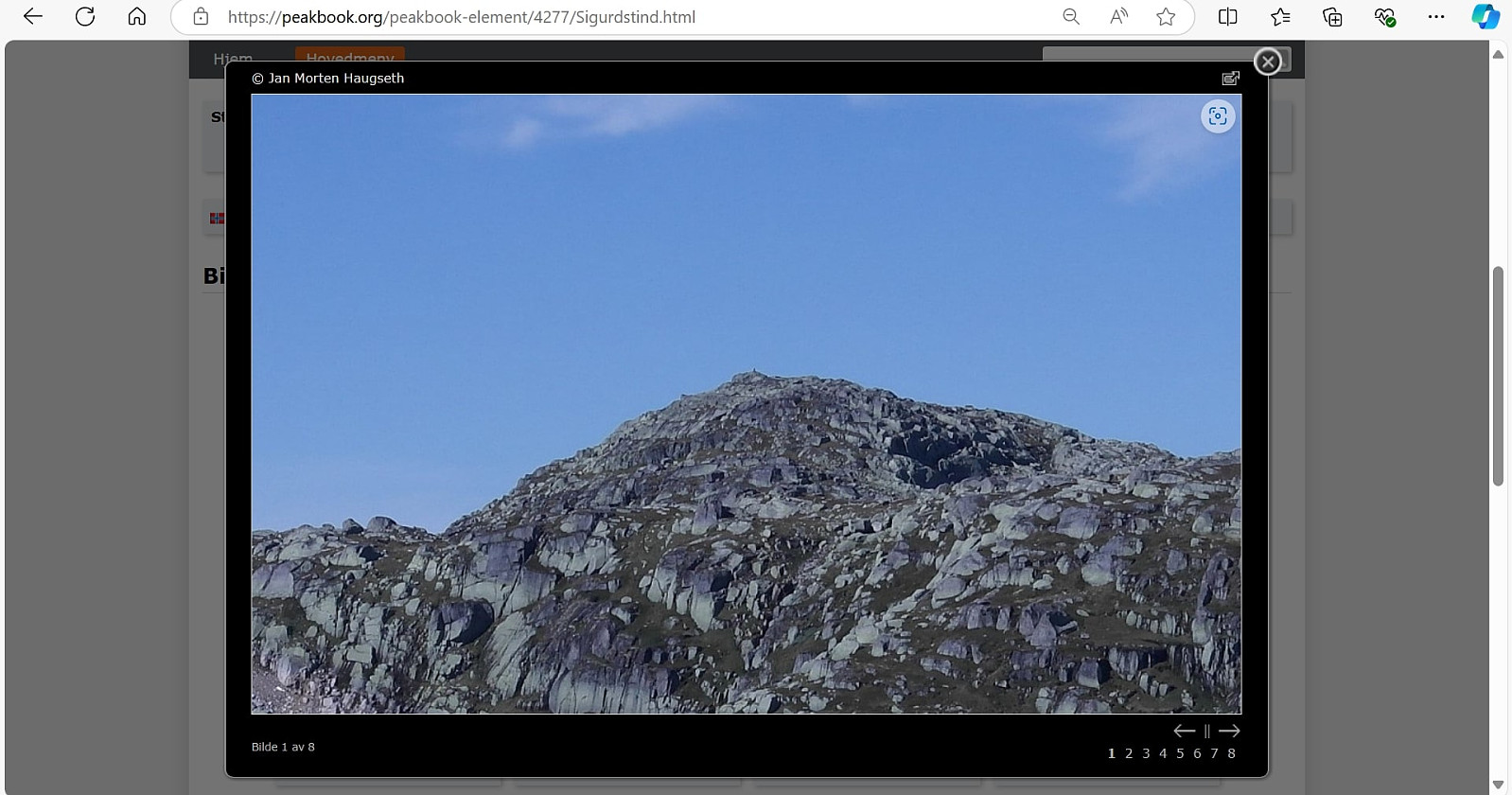Open the zoom out magnifier in address bar
The image size is (1512, 795).
[x=1071, y=16]
